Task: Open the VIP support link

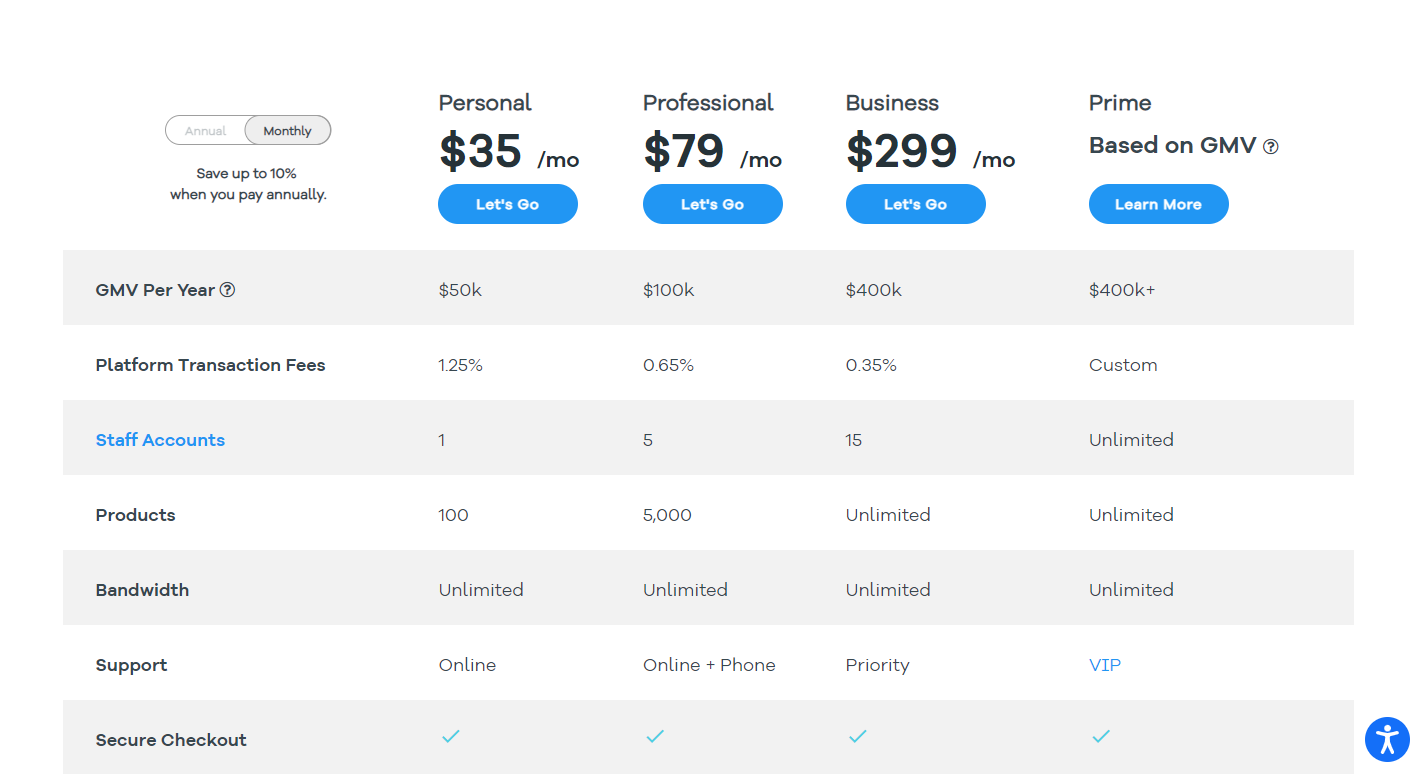Action: click(x=1105, y=665)
